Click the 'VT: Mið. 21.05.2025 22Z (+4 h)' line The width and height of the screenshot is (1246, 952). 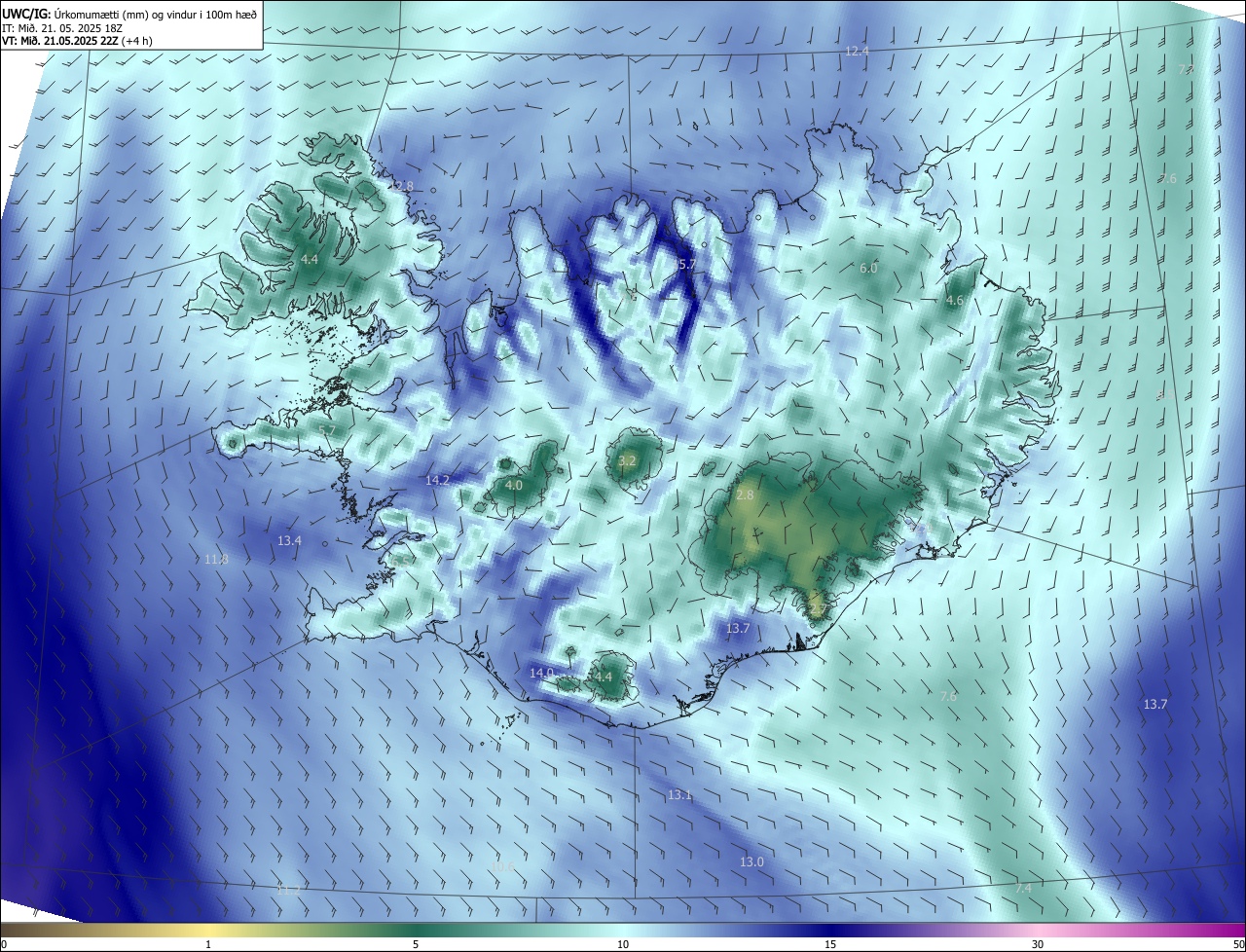(x=76, y=41)
